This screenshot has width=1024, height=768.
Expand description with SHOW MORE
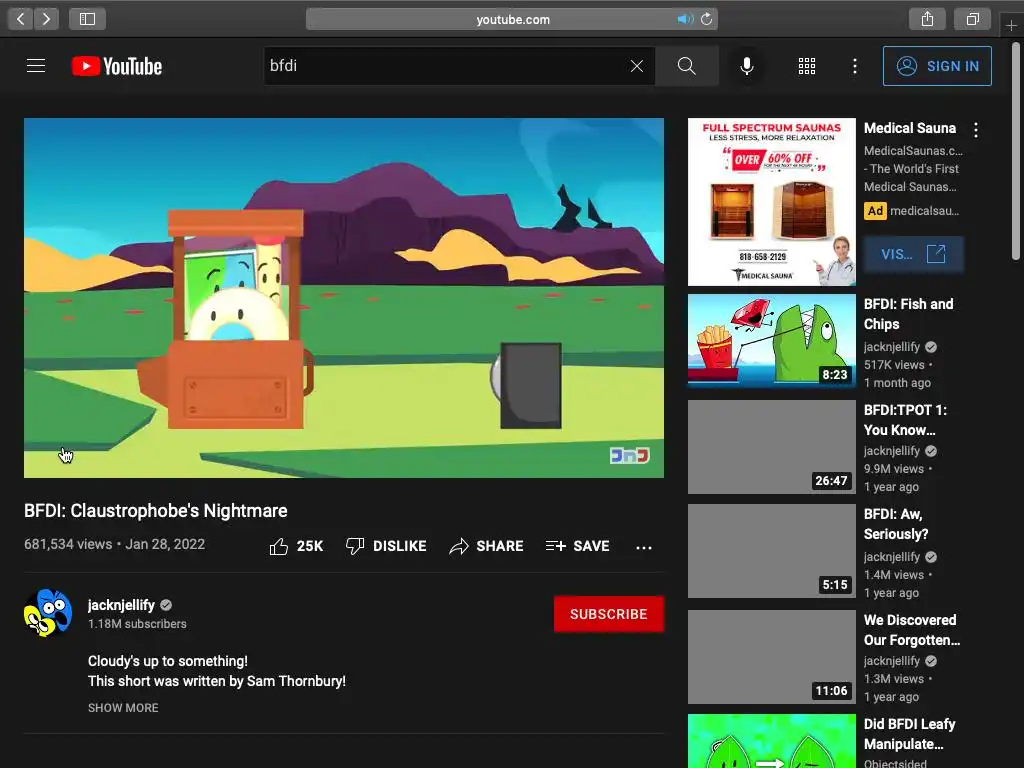click(x=123, y=708)
